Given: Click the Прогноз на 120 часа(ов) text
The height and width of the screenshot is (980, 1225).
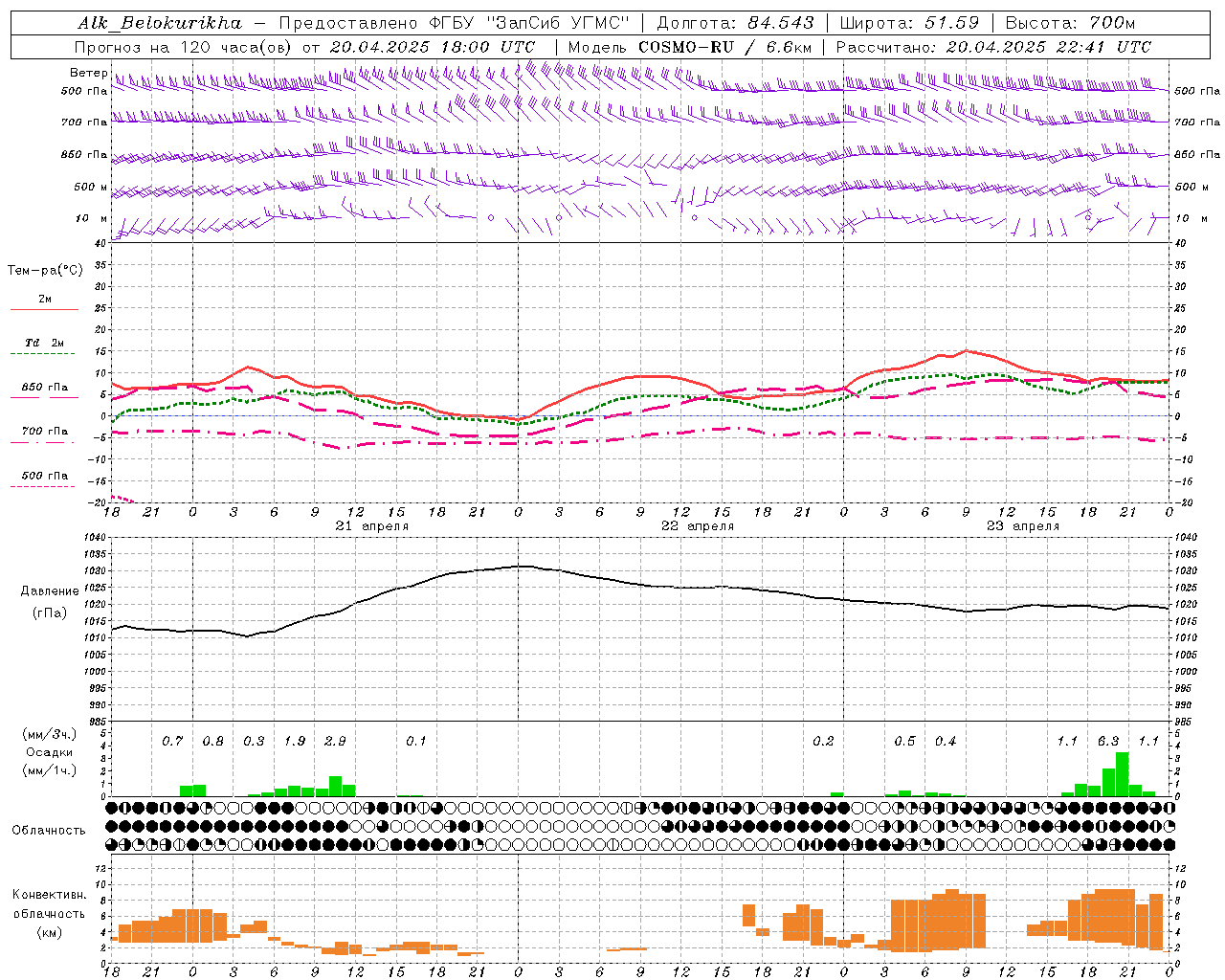Looking at the screenshot, I should [x=184, y=47].
